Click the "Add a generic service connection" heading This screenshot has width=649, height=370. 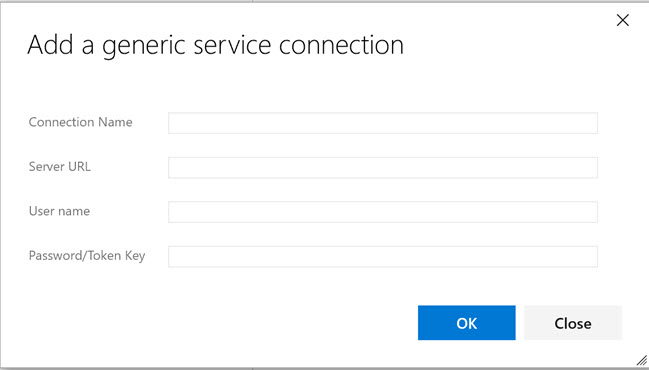click(x=215, y=46)
